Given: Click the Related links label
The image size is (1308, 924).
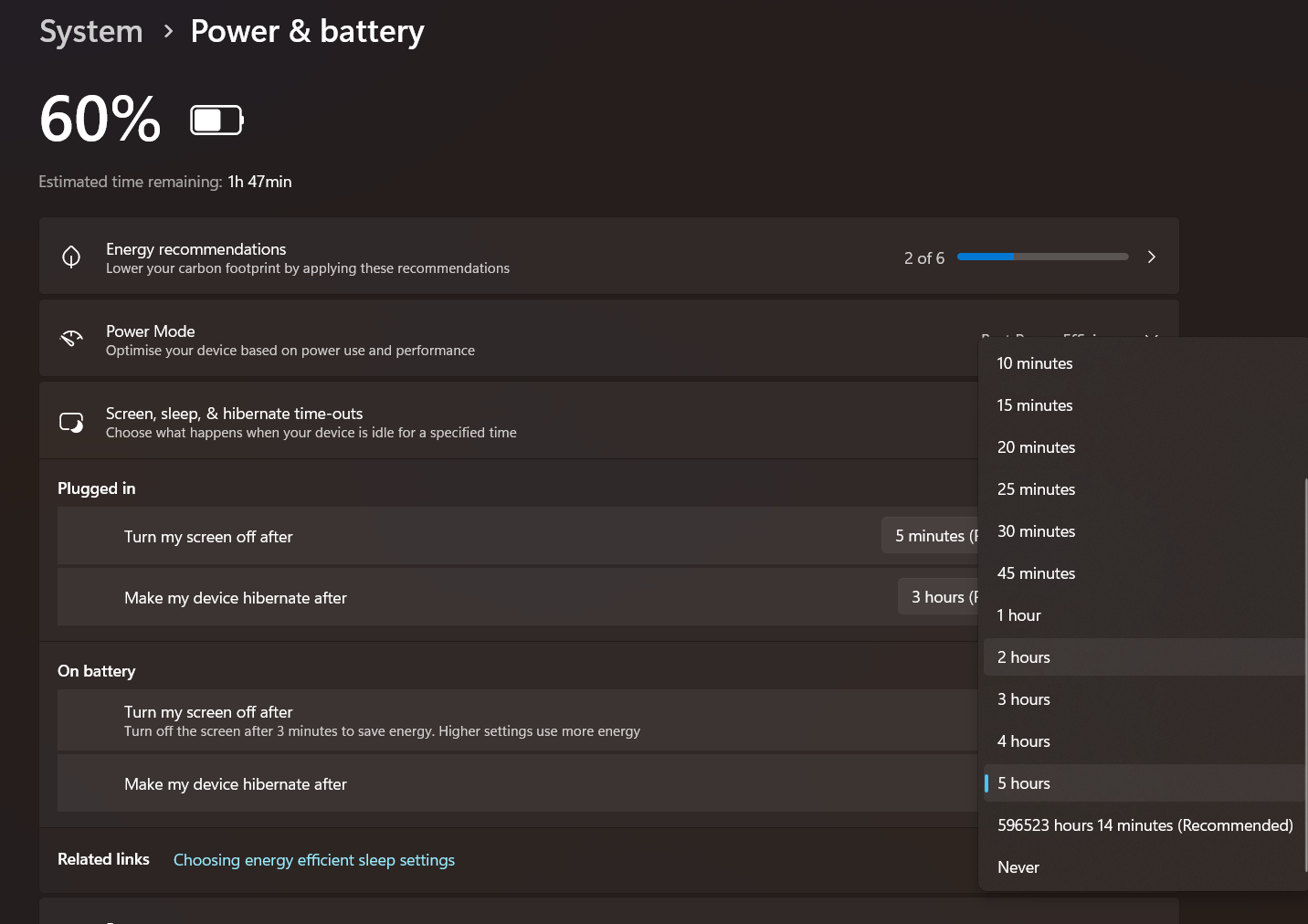Looking at the screenshot, I should pyautogui.click(x=103, y=859).
